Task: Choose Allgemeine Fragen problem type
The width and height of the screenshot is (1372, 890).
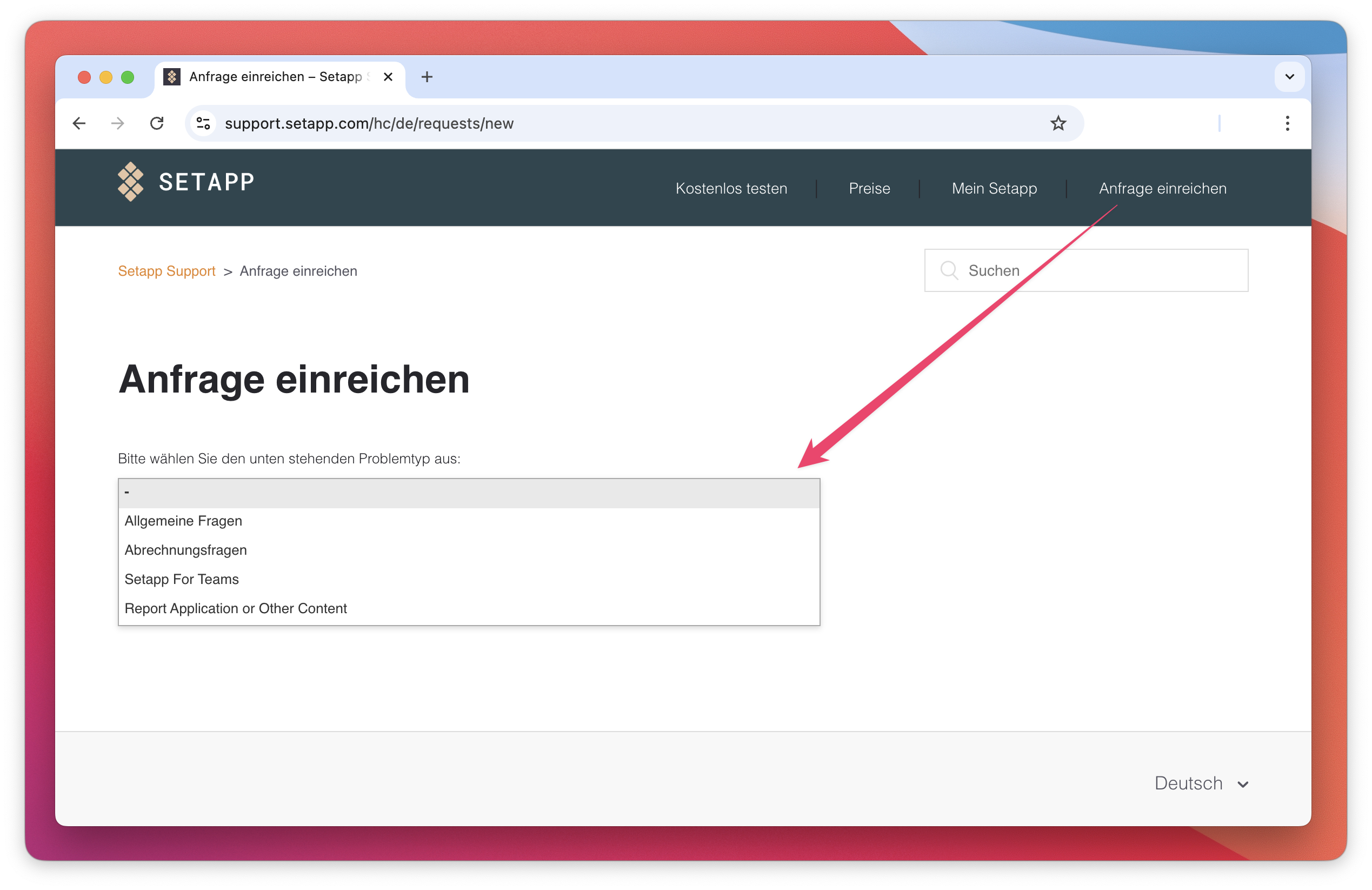Action: [469, 521]
